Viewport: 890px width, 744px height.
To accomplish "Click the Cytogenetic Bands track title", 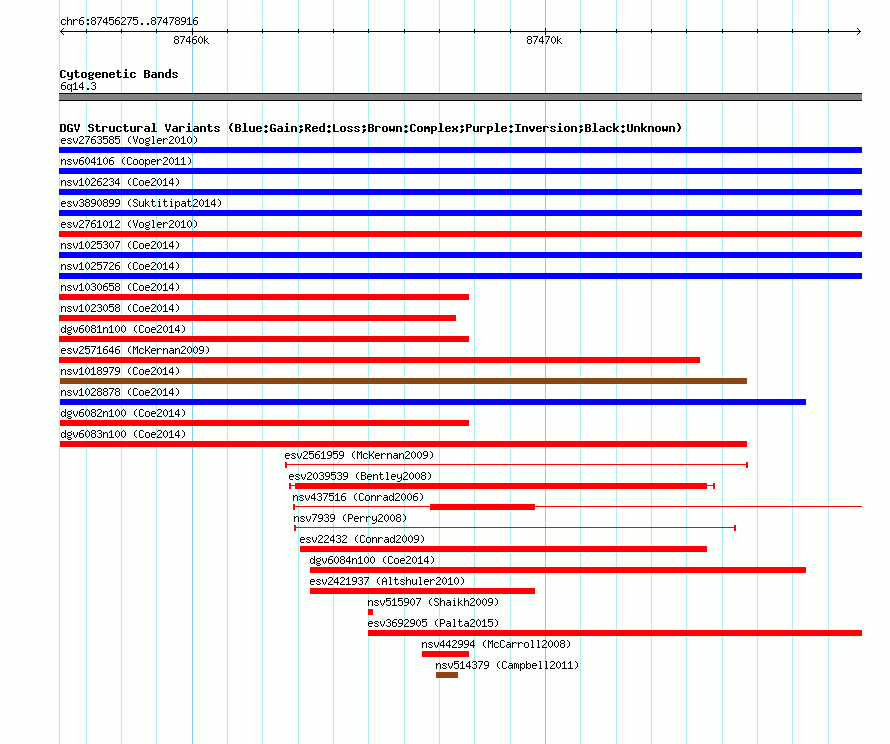I will [x=119, y=74].
